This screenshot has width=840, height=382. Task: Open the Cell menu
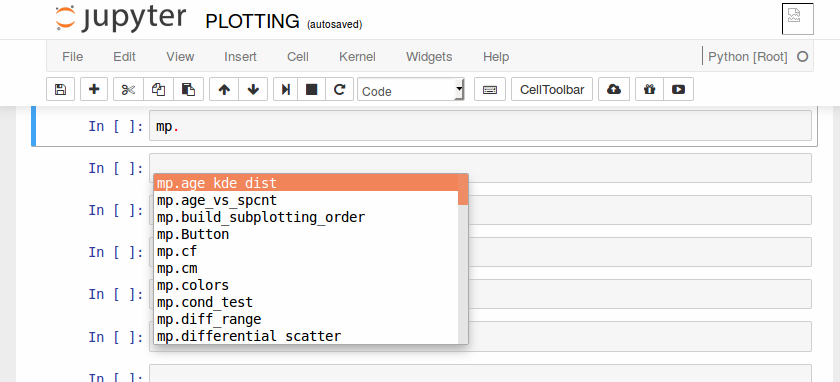(x=298, y=57)
